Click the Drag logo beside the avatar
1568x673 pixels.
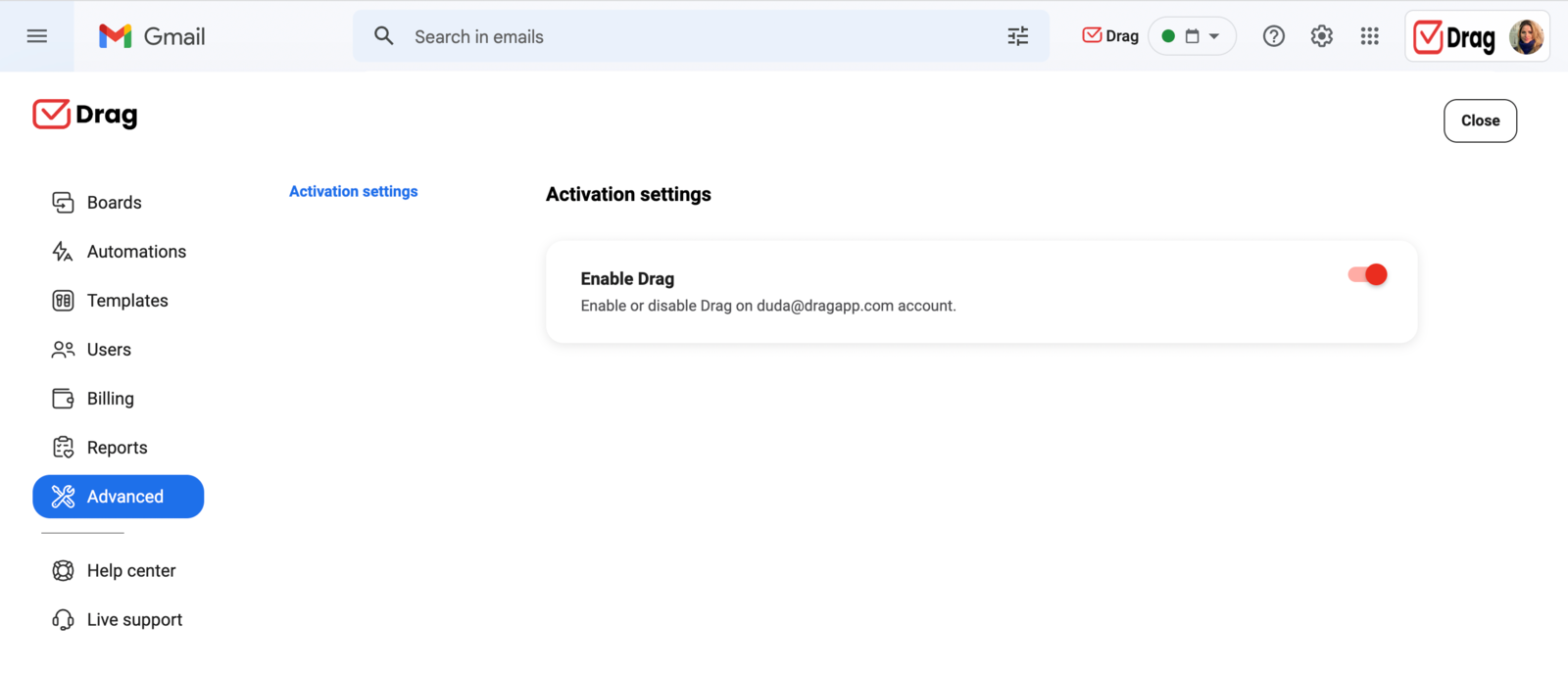coord(1454,37)
